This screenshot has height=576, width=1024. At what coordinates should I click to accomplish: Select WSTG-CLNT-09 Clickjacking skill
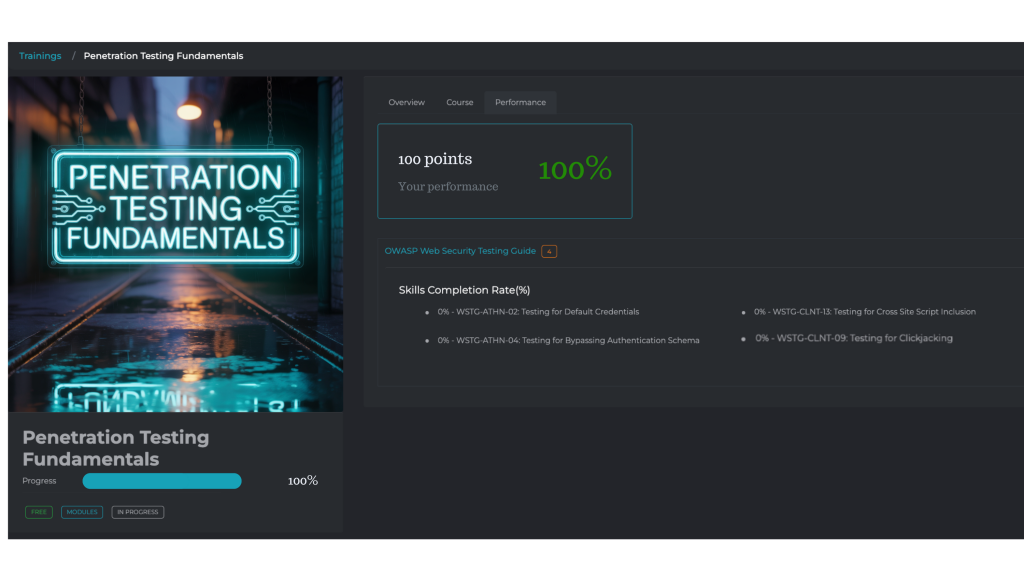point(854,338)
